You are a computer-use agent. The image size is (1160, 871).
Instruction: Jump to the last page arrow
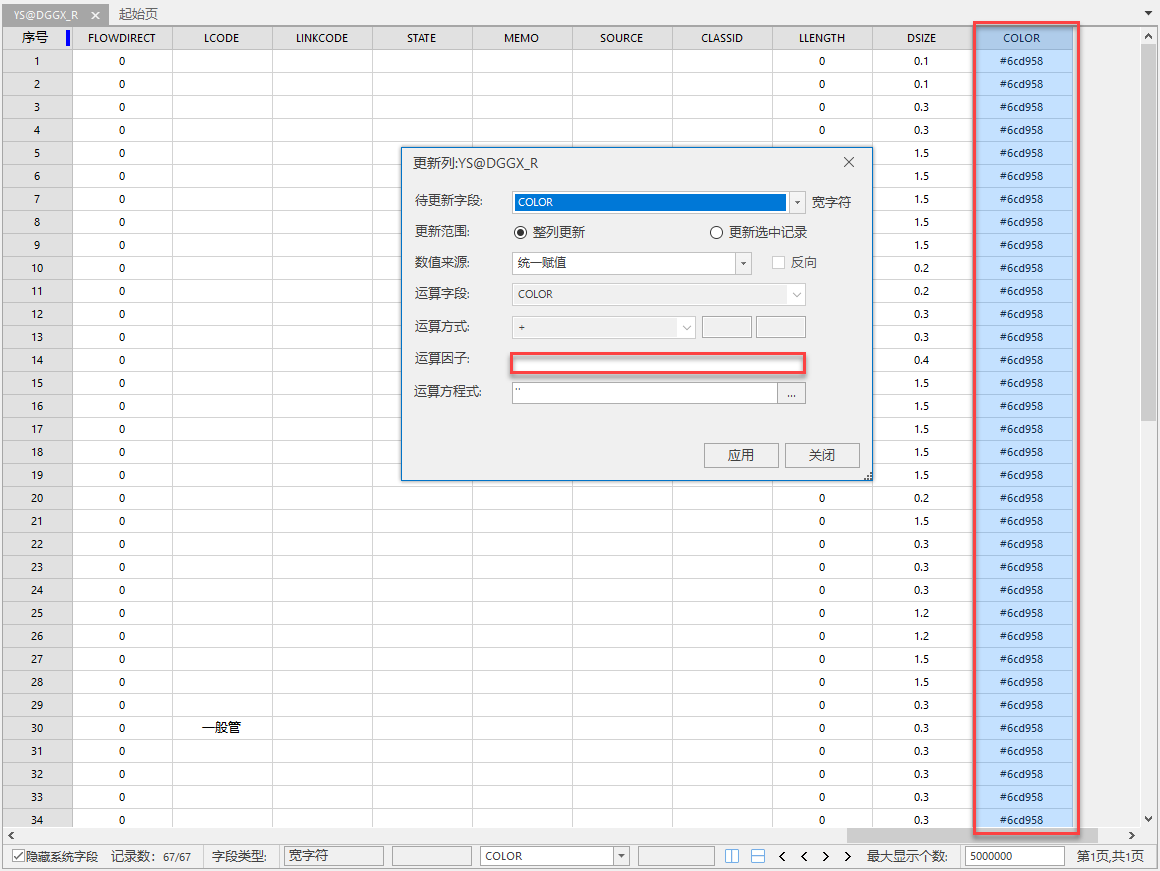[x=848, y=856]
